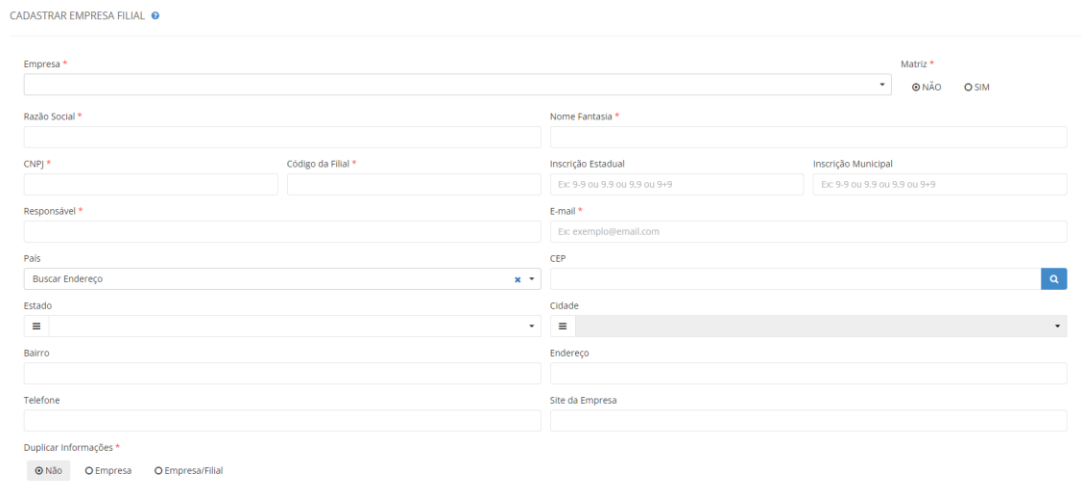Screen dimensions: 1084x487
Task: Select NÃO for Matriz
Action: click(916, 87)
